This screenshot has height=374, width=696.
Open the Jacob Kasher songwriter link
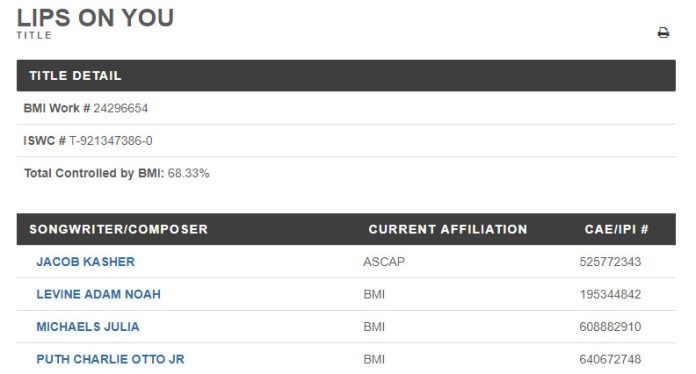[x=86, y=262]
